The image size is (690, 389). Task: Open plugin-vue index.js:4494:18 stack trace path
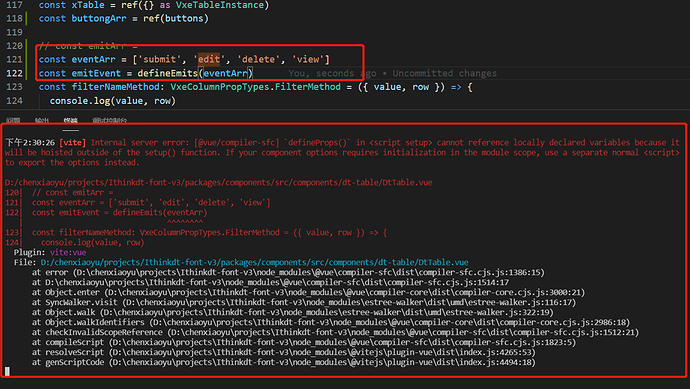click(322, 362)
